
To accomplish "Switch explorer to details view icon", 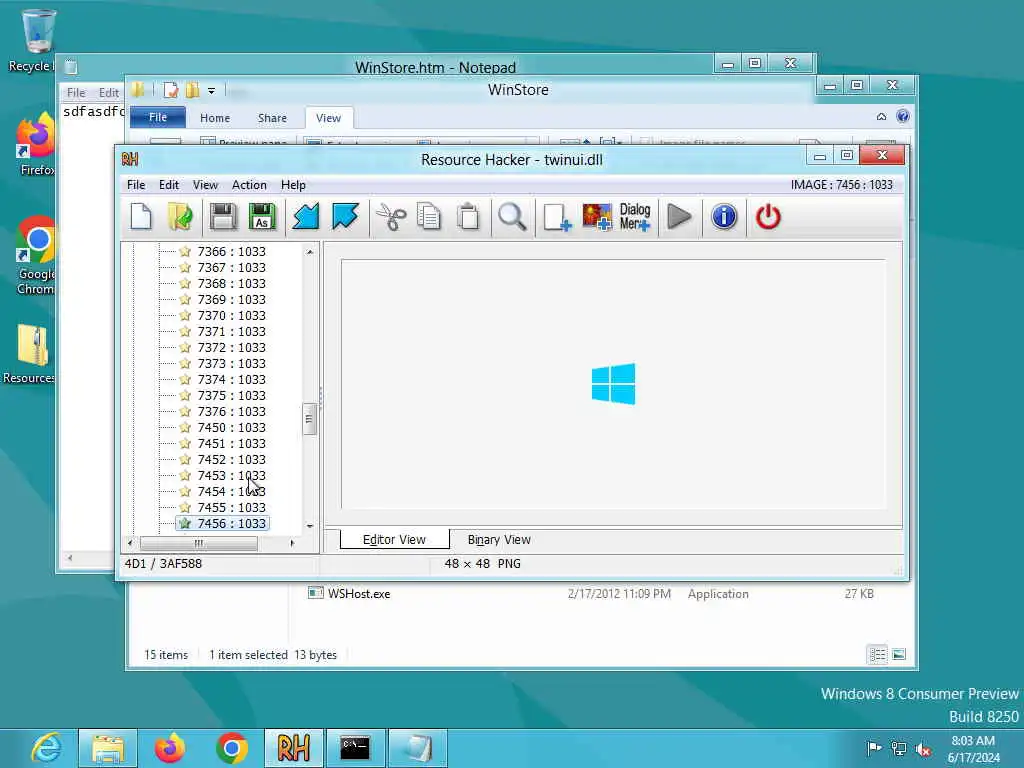I will tap(878, 654).
